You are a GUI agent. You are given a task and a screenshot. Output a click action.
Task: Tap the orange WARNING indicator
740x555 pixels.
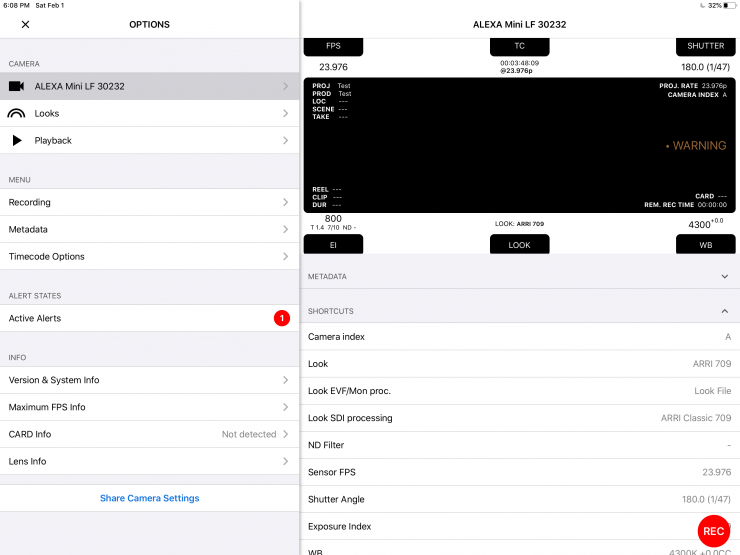696,146
